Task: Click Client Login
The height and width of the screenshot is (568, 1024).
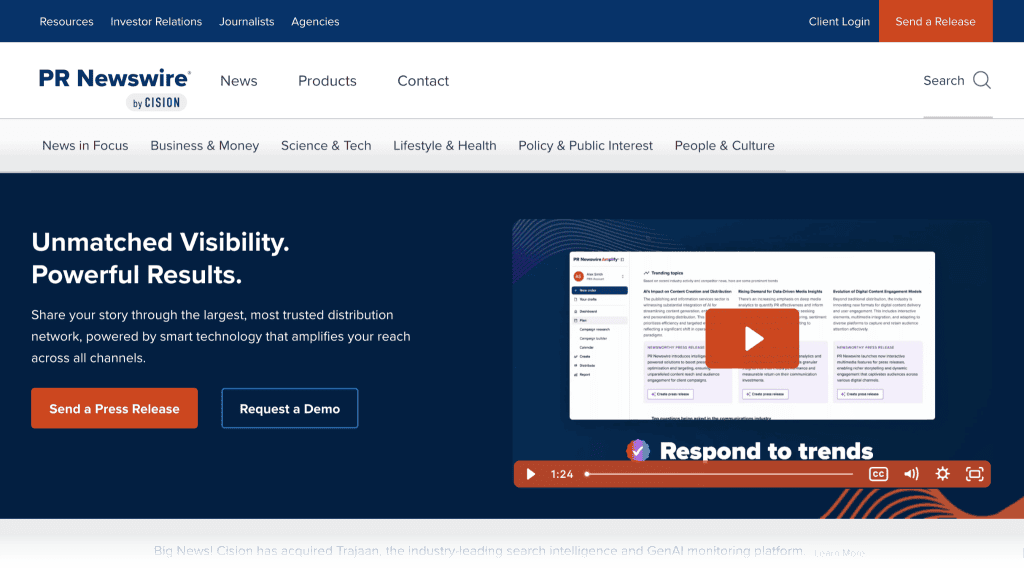Action: coord(839,22)
